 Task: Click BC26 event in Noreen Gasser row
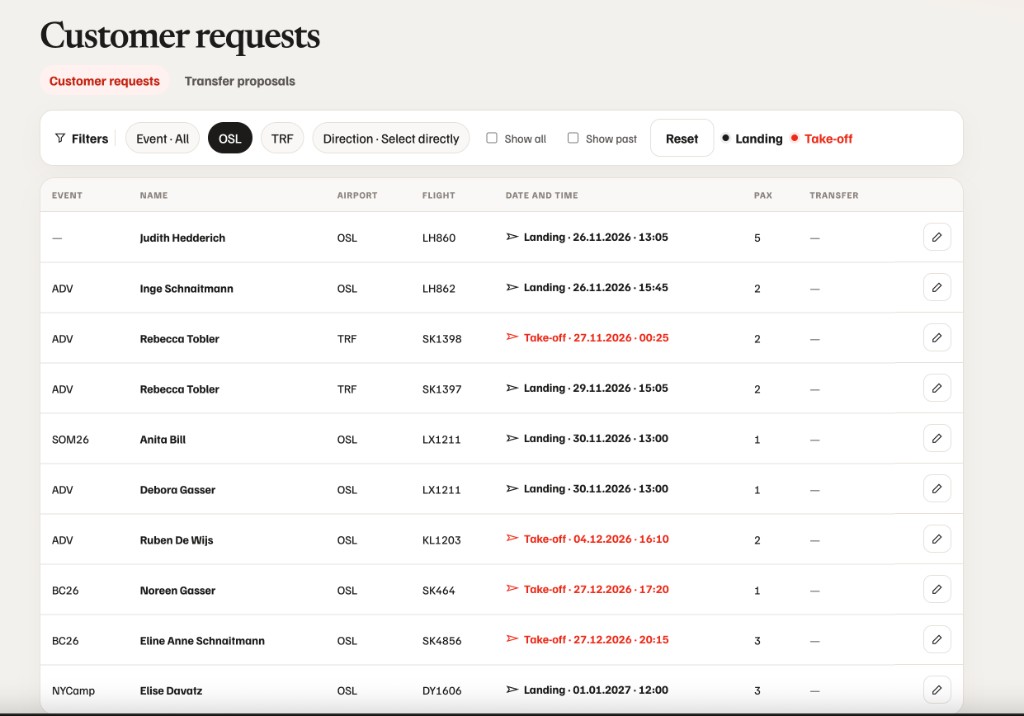coord(65,590)
